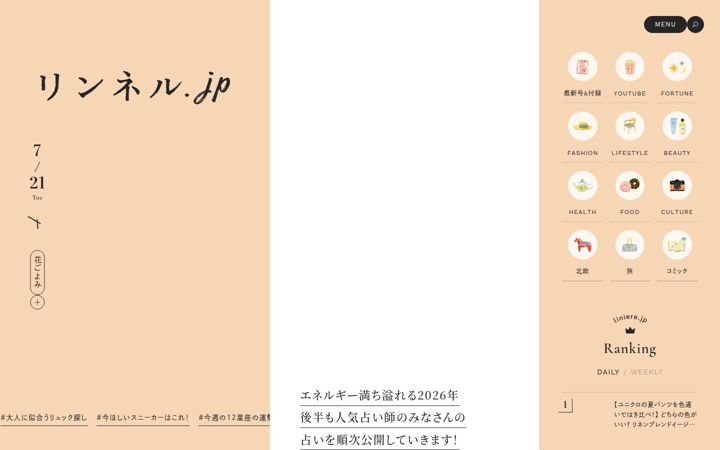The width and height of the screenshot is (720, 450).
Task: Select the FASHION hat icon
Action: [582, 126]
